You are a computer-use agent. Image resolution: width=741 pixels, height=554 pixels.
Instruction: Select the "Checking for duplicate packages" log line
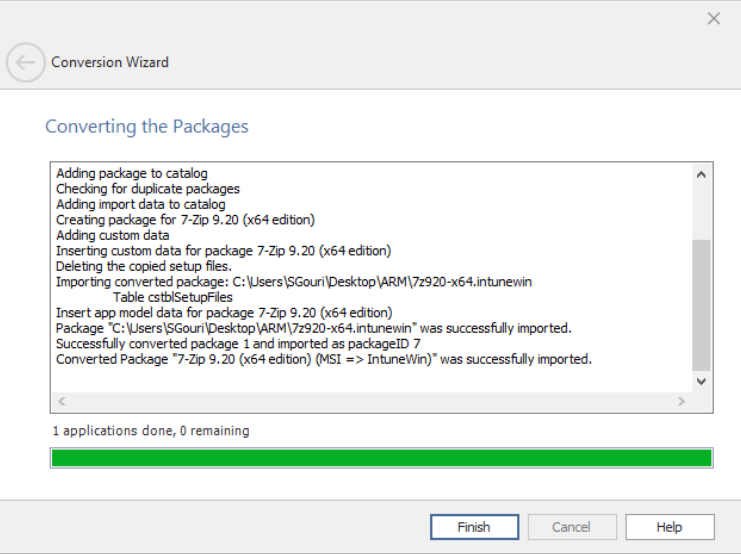tap(147, 189)
